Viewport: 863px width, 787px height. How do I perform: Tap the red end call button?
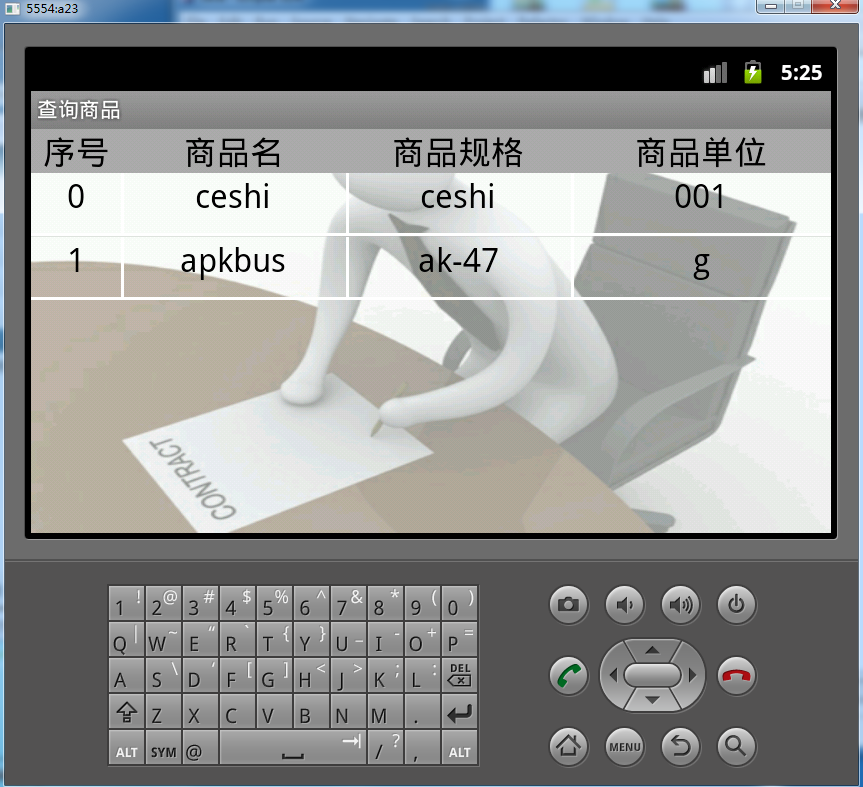tap(736, 675)
